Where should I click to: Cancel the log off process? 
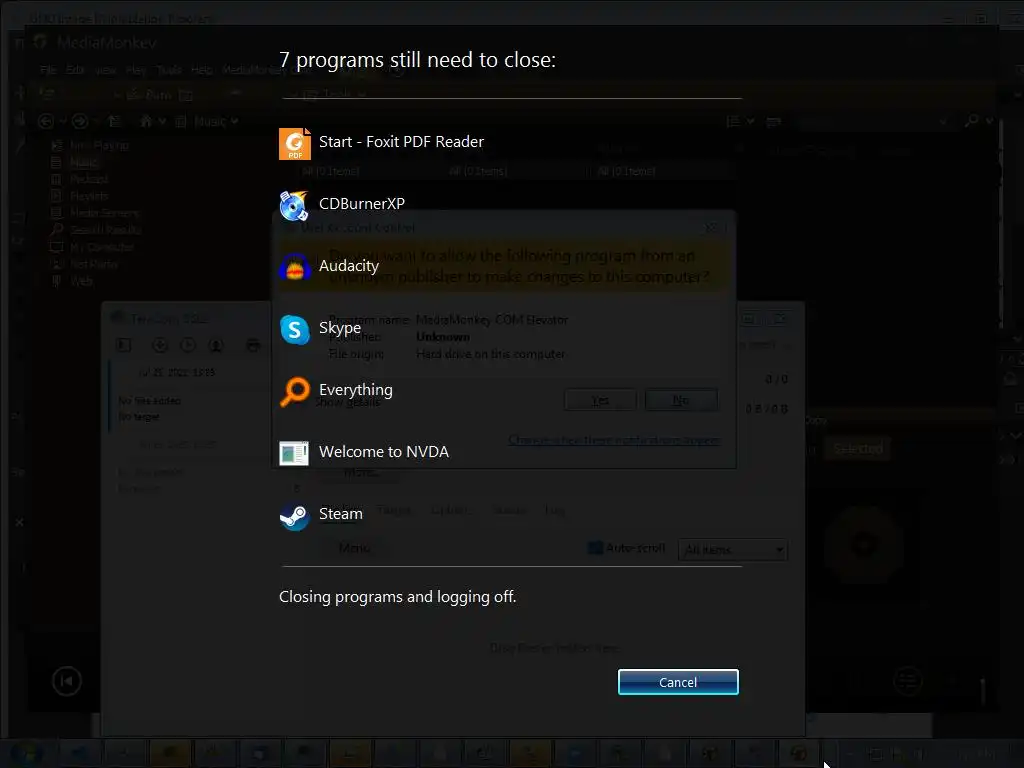point(678,682)
